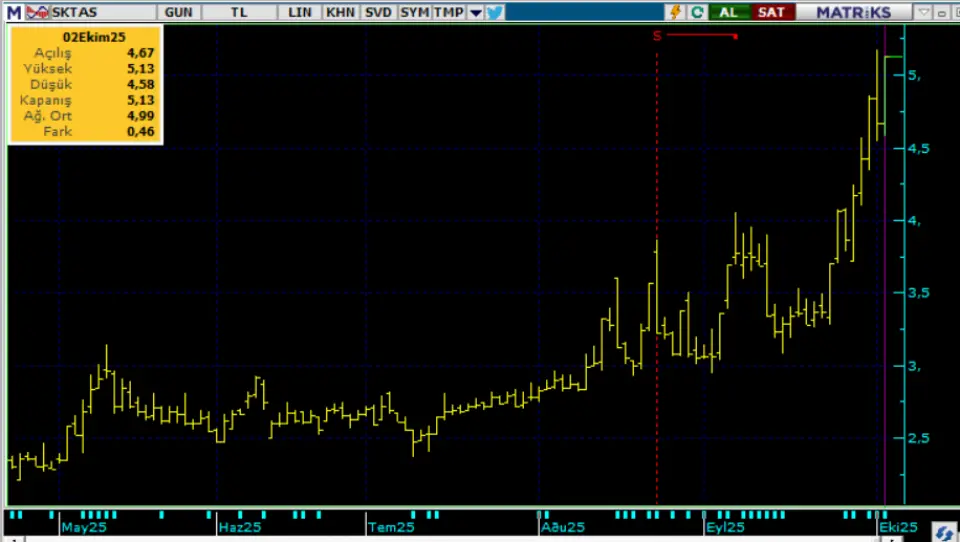This screenshot has width=960, height=542.
Task: Toggle the KHN option in toolbar
Action: pyautogui.click(x=339, y=13)
